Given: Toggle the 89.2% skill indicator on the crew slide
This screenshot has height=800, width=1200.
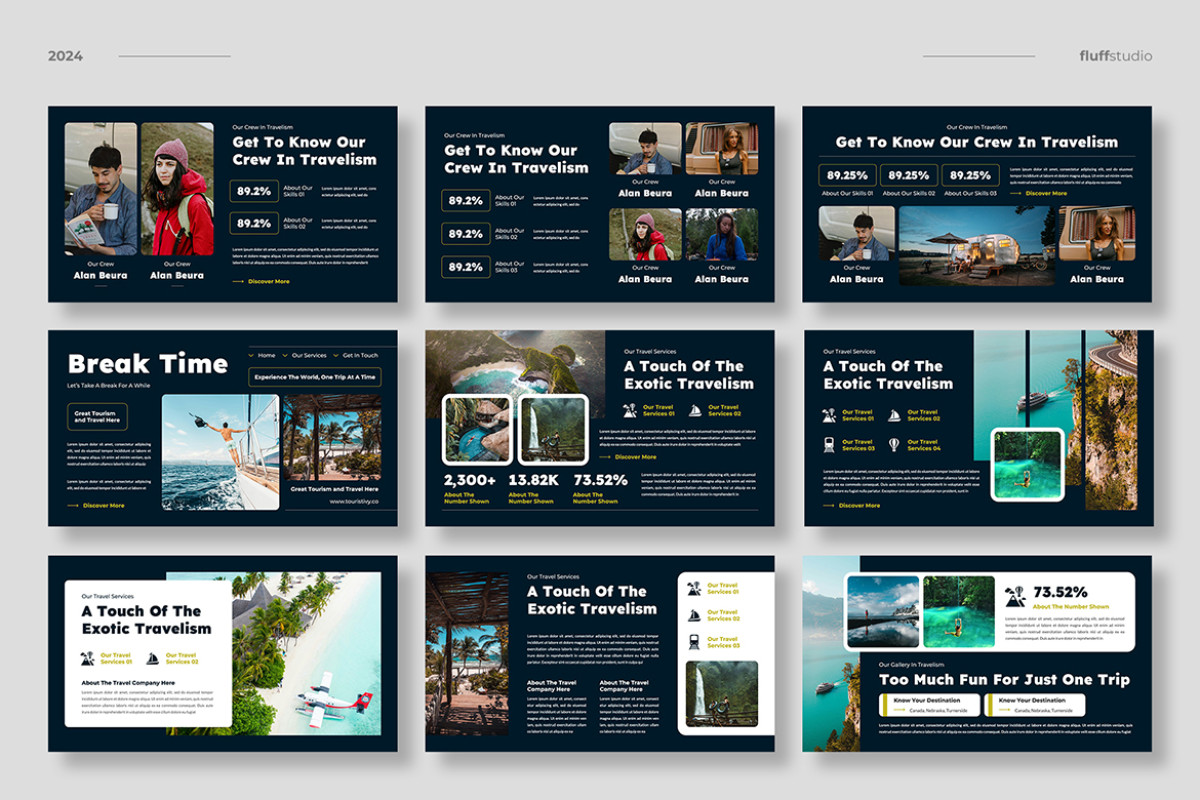Looking at the screenshot, I should point(253,190).
